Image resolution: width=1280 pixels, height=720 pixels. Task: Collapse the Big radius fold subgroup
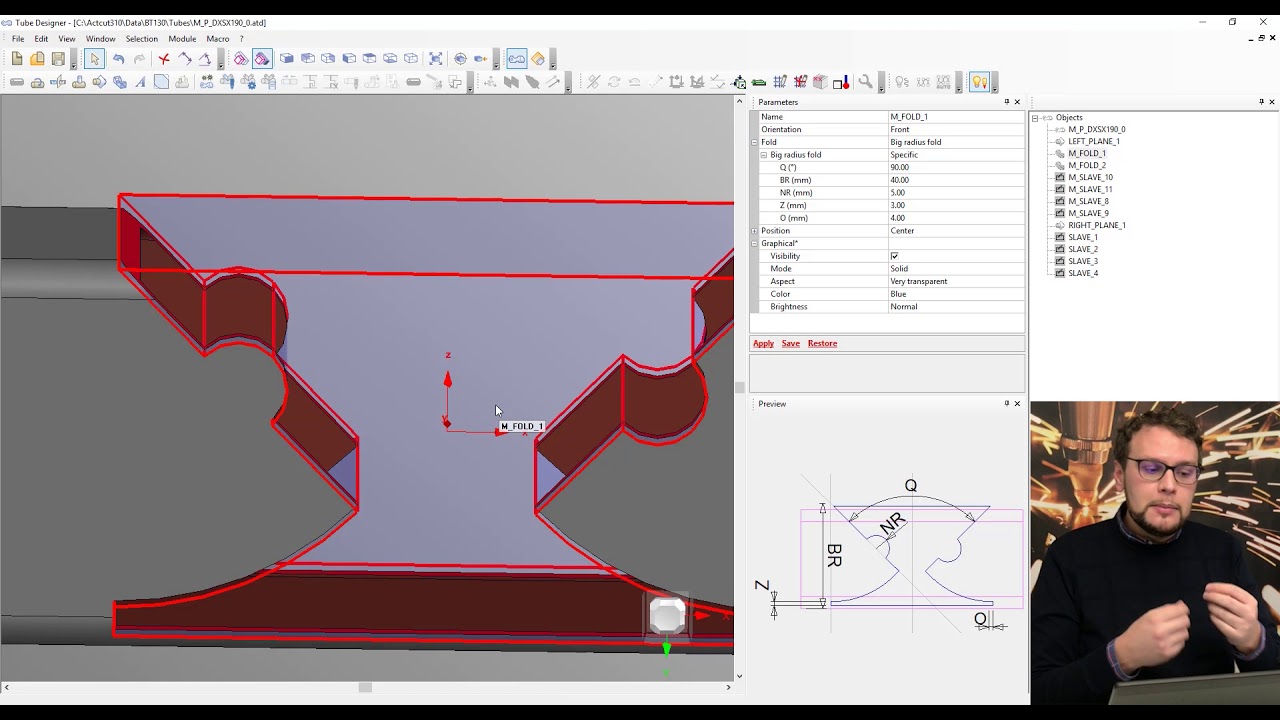(x=764, y=155)
